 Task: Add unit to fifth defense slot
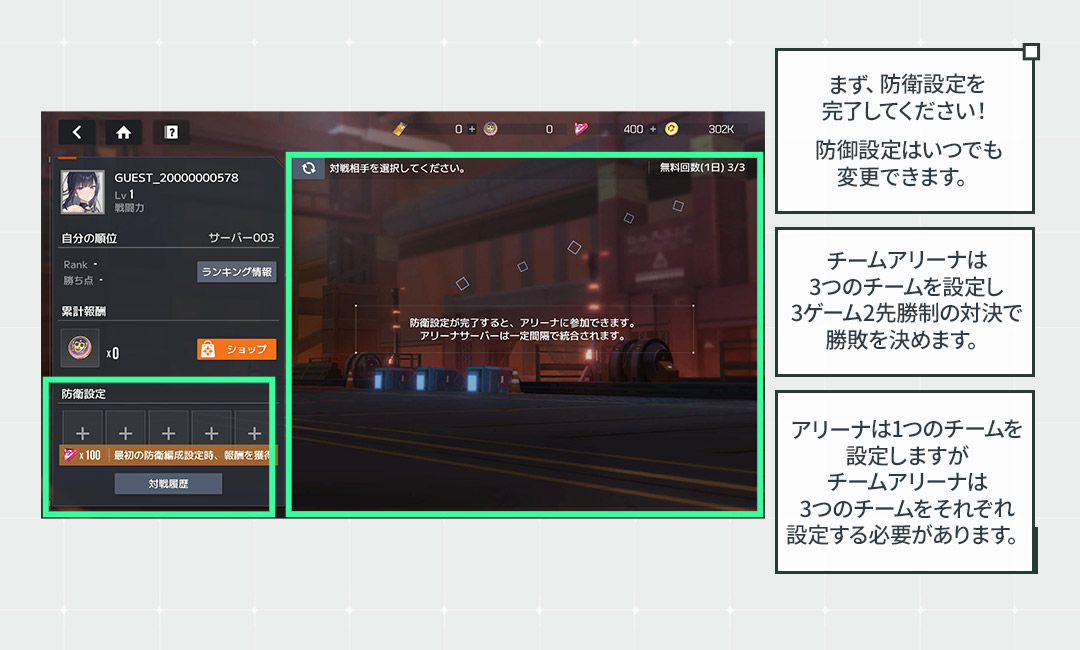point(254,433)
